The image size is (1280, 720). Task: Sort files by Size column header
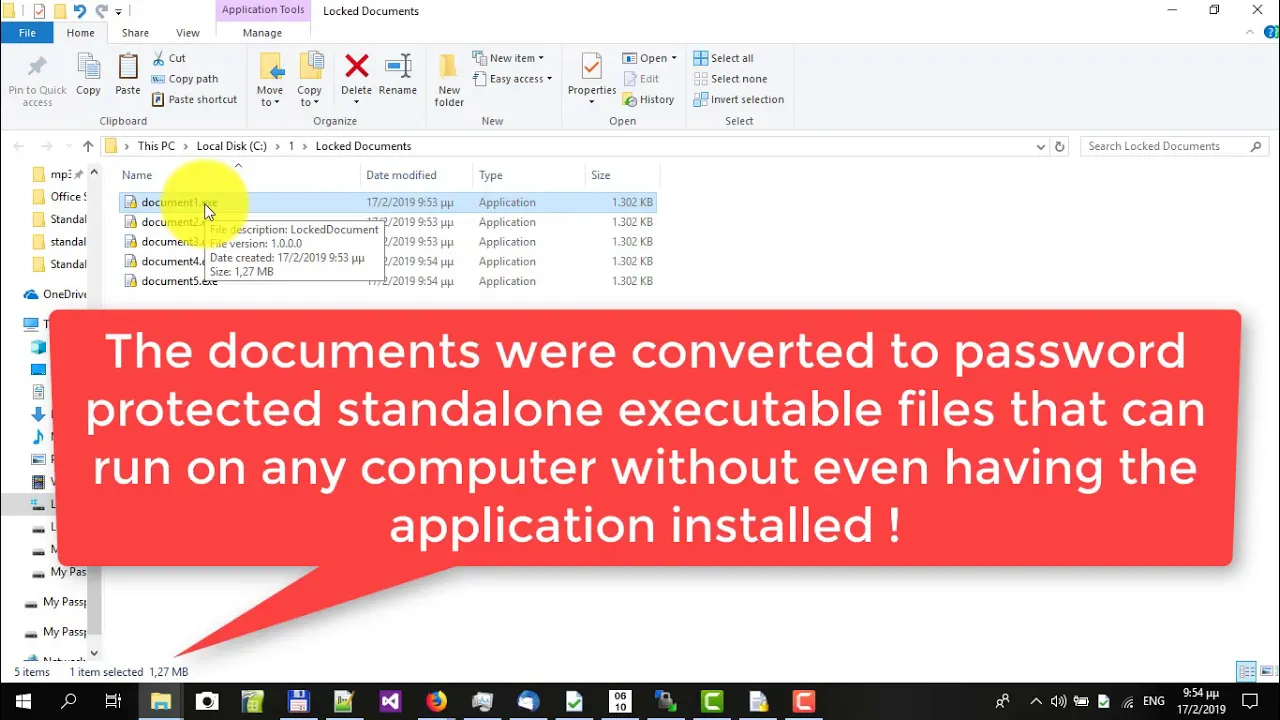tap(622, 175)
